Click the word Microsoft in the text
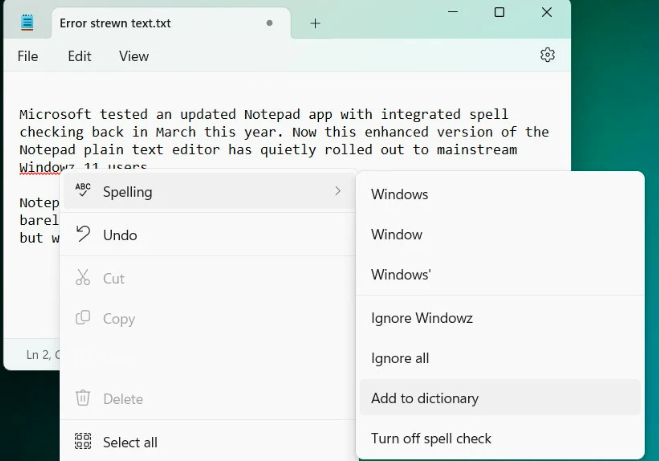This screenshot has height=461, width=659. click(55, 114)
